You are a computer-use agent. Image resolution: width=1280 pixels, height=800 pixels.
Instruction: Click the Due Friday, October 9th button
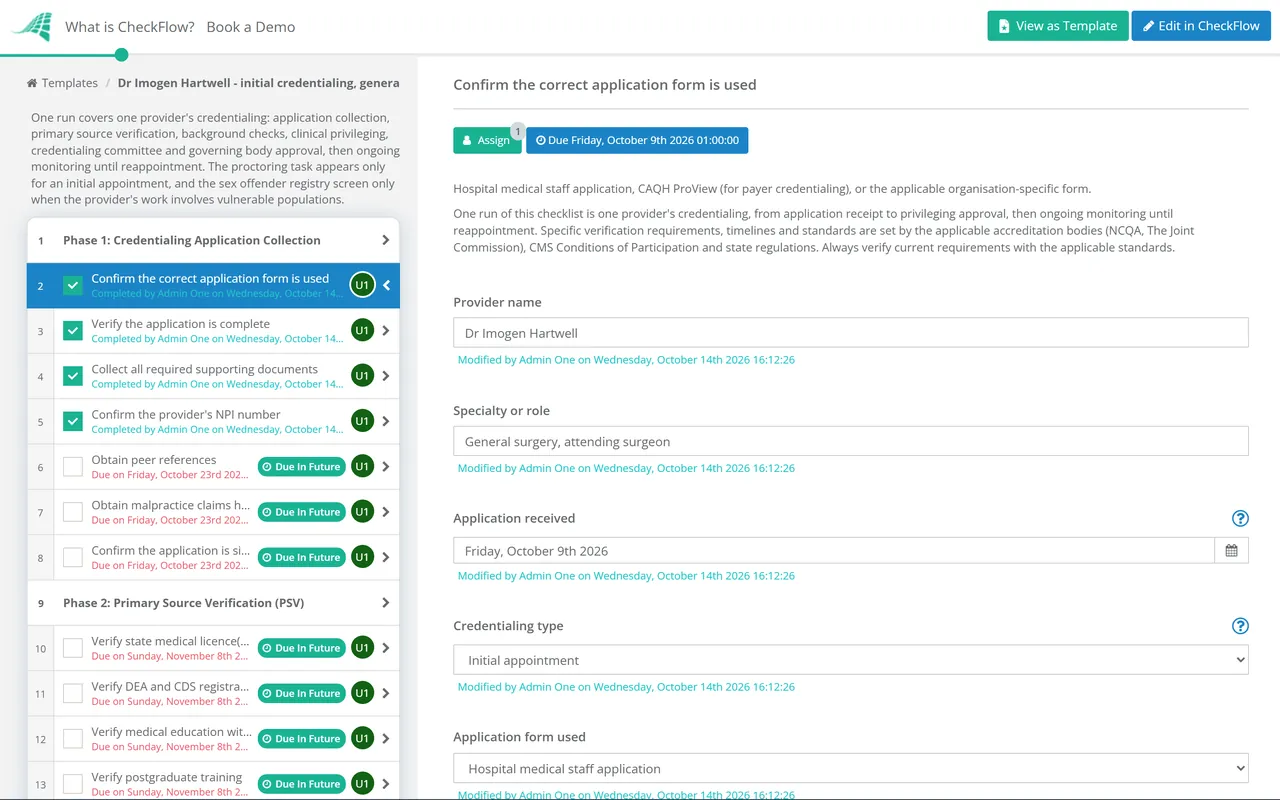[x=637, y=141]
